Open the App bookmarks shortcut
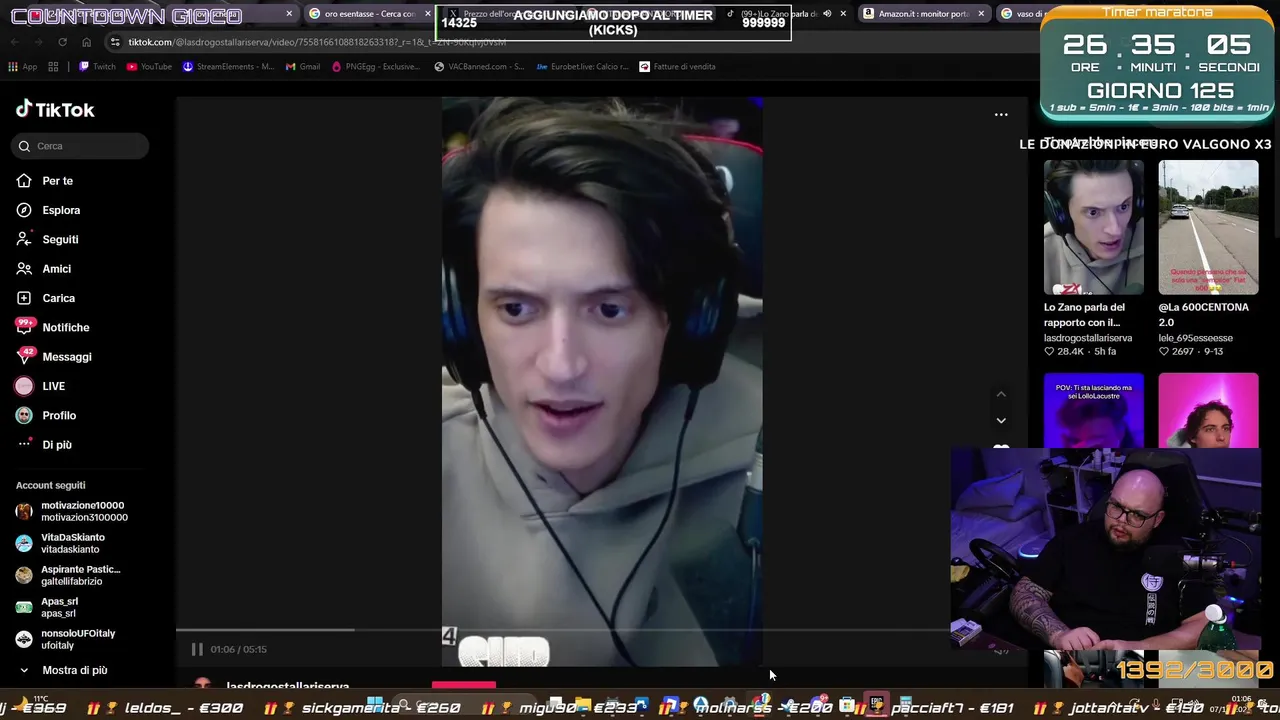The width and height of the screenshot is (1280, 720). 22,67
